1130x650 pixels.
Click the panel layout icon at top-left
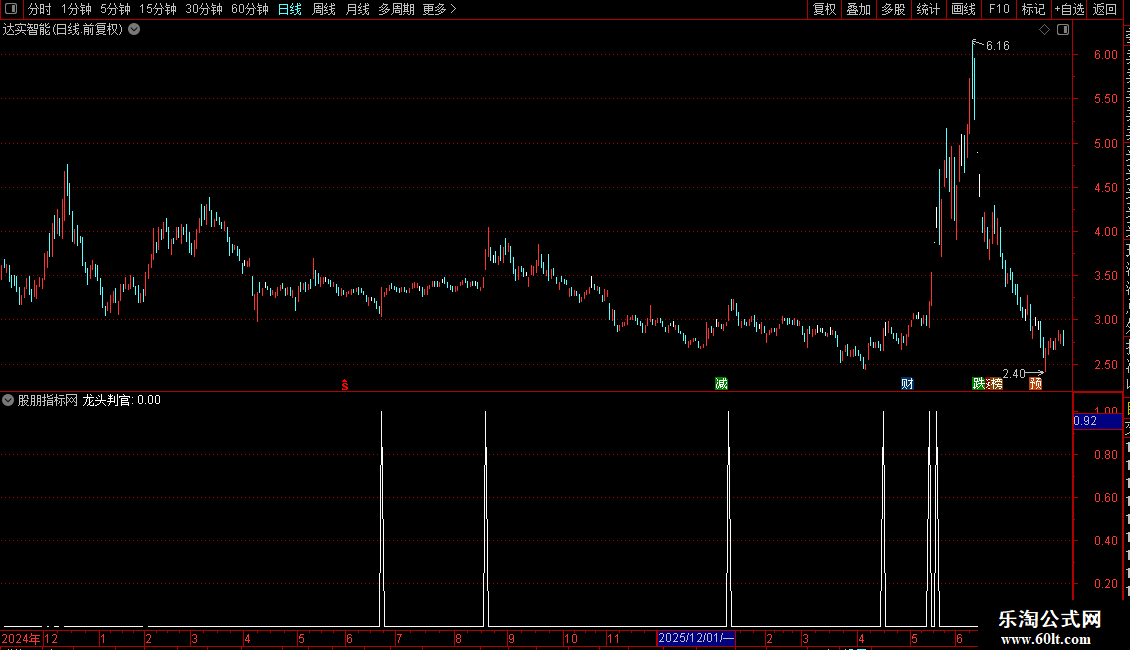11,9
